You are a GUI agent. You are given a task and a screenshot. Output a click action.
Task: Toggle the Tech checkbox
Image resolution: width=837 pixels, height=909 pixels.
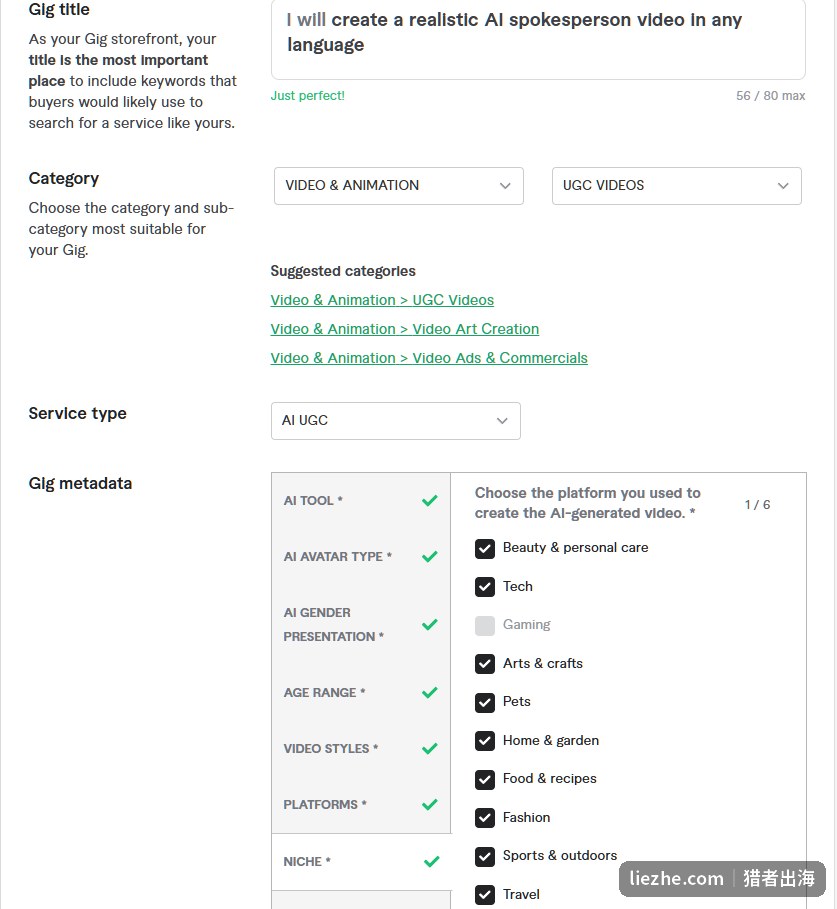click(x=485, y=587)
